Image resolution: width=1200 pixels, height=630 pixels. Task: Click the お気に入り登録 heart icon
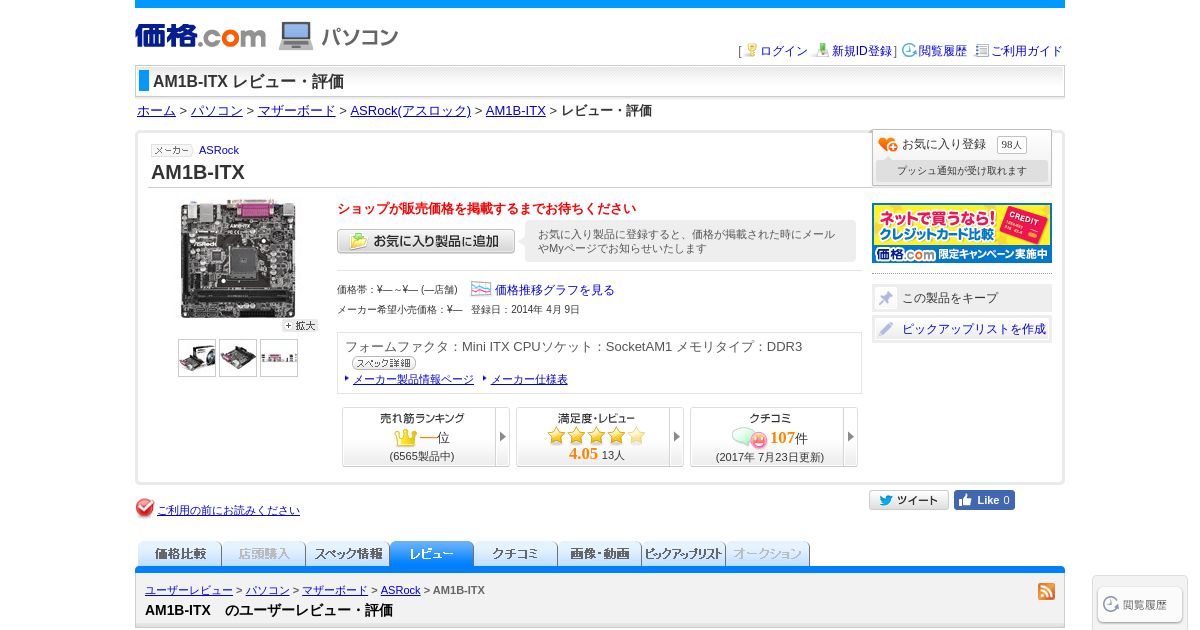(x=888, y=145)
